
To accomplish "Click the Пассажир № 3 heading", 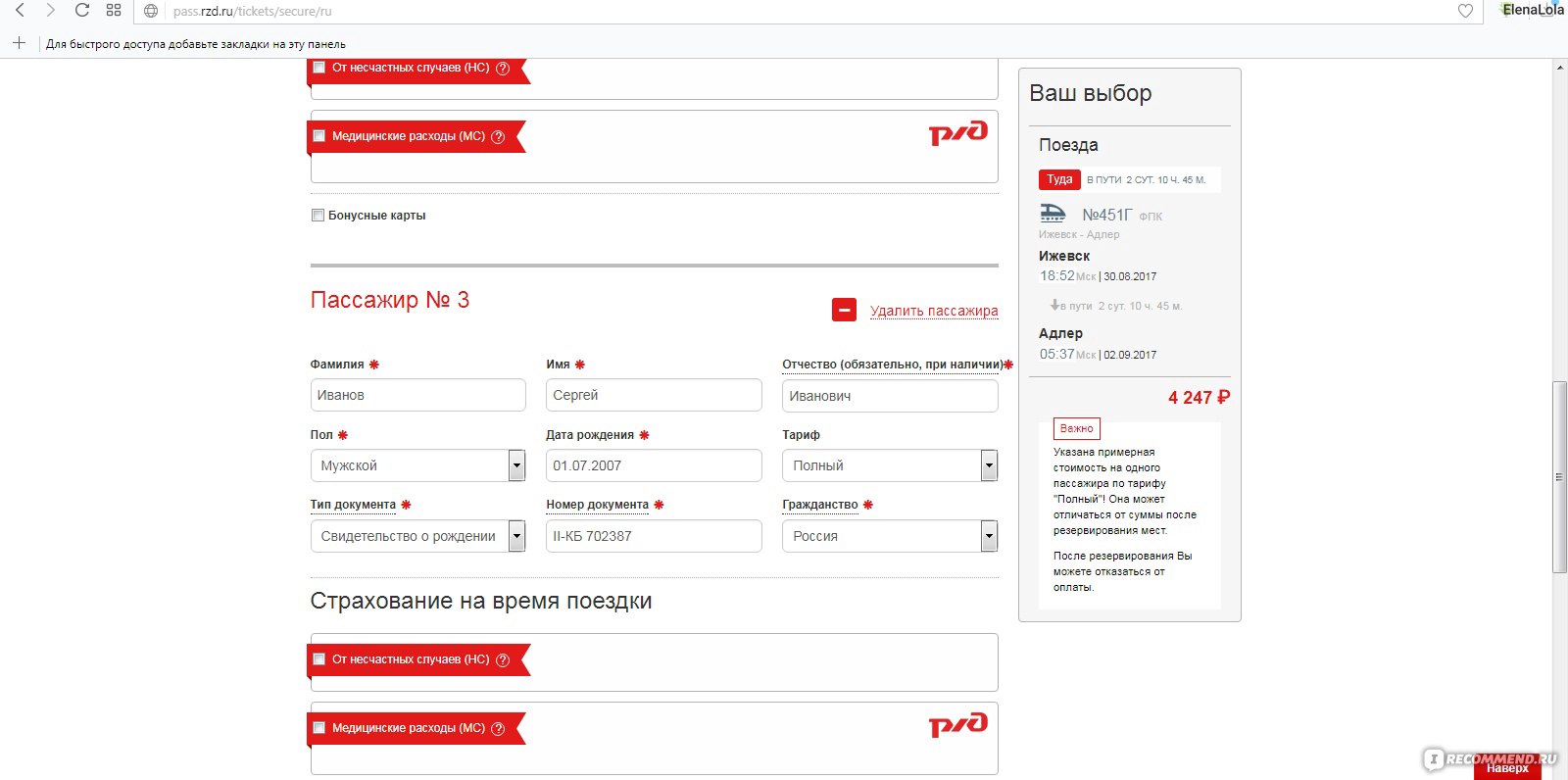I will click(x=390, y=300).
